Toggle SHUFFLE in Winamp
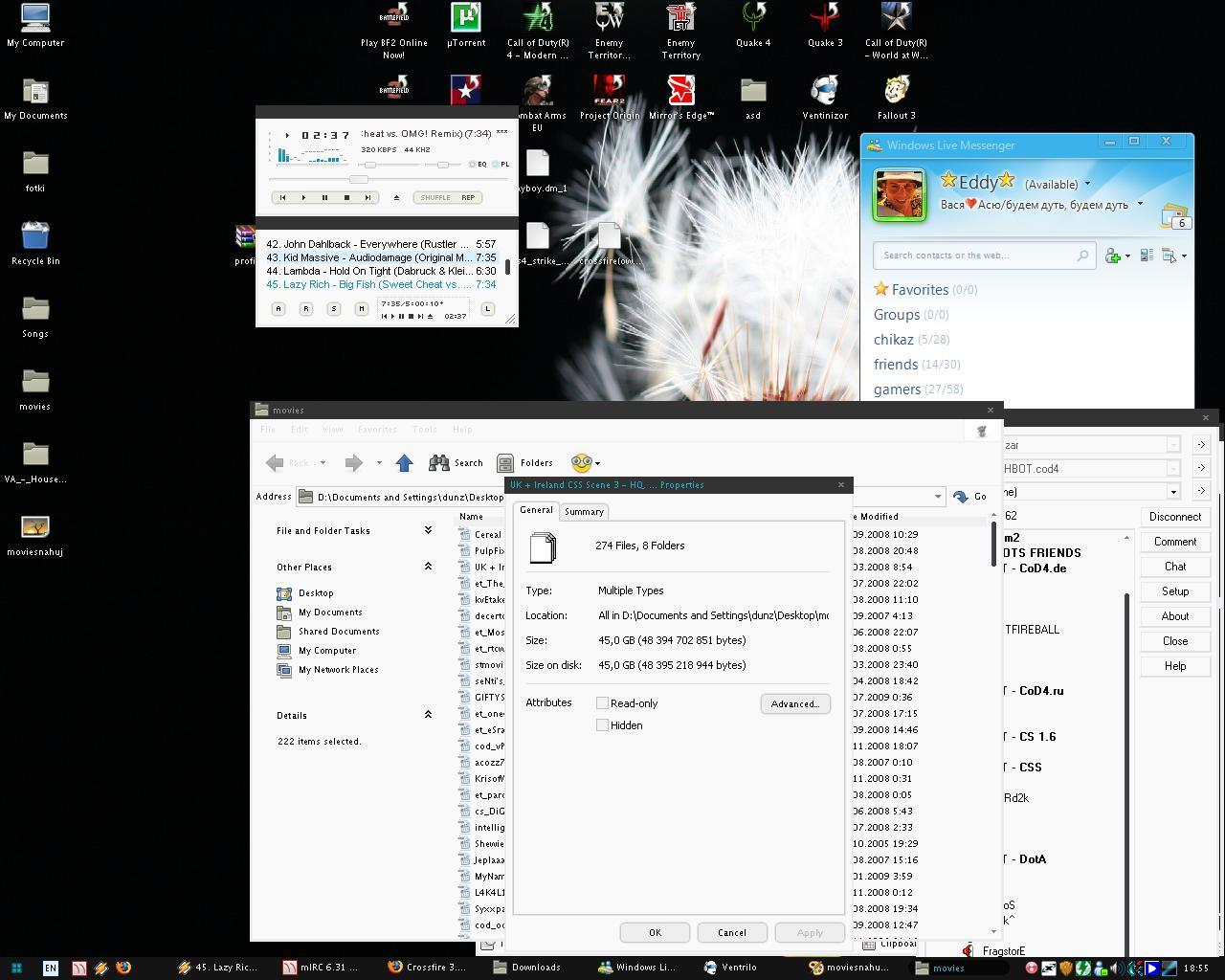1225x980 pixels. tap(435, 197)
